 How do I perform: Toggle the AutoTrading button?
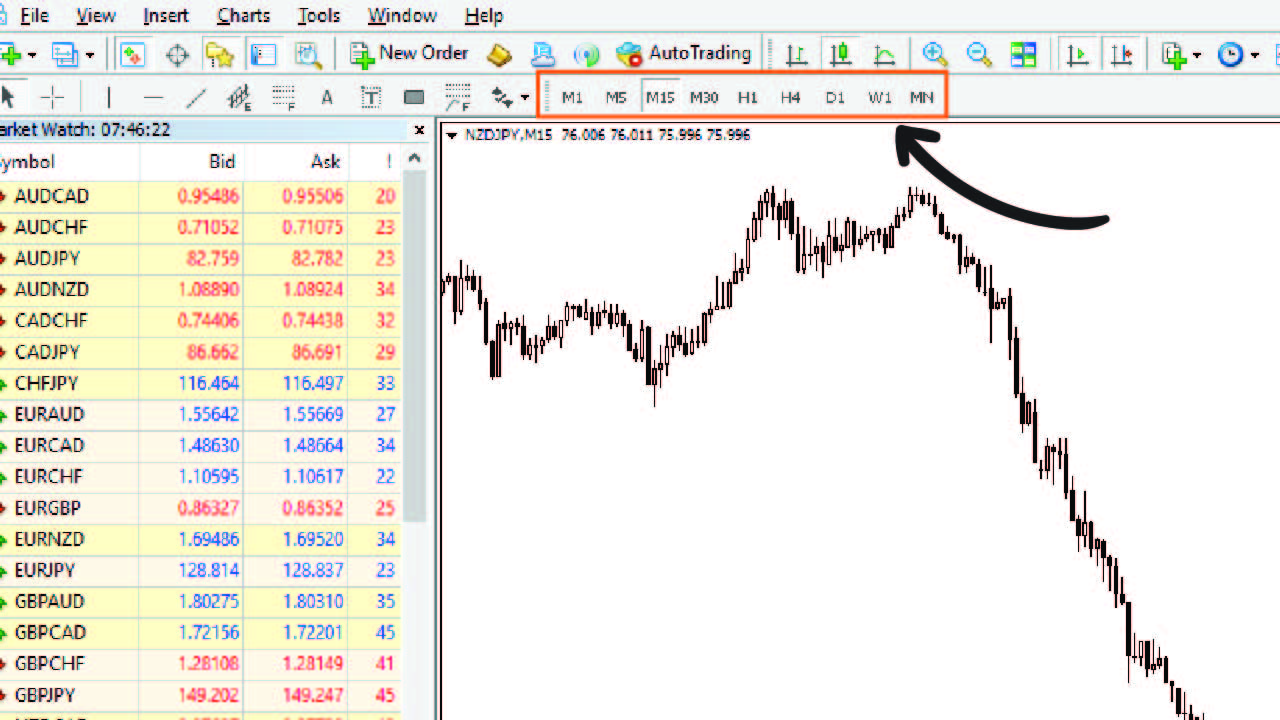pyautogui.click(x=684, y=54)
